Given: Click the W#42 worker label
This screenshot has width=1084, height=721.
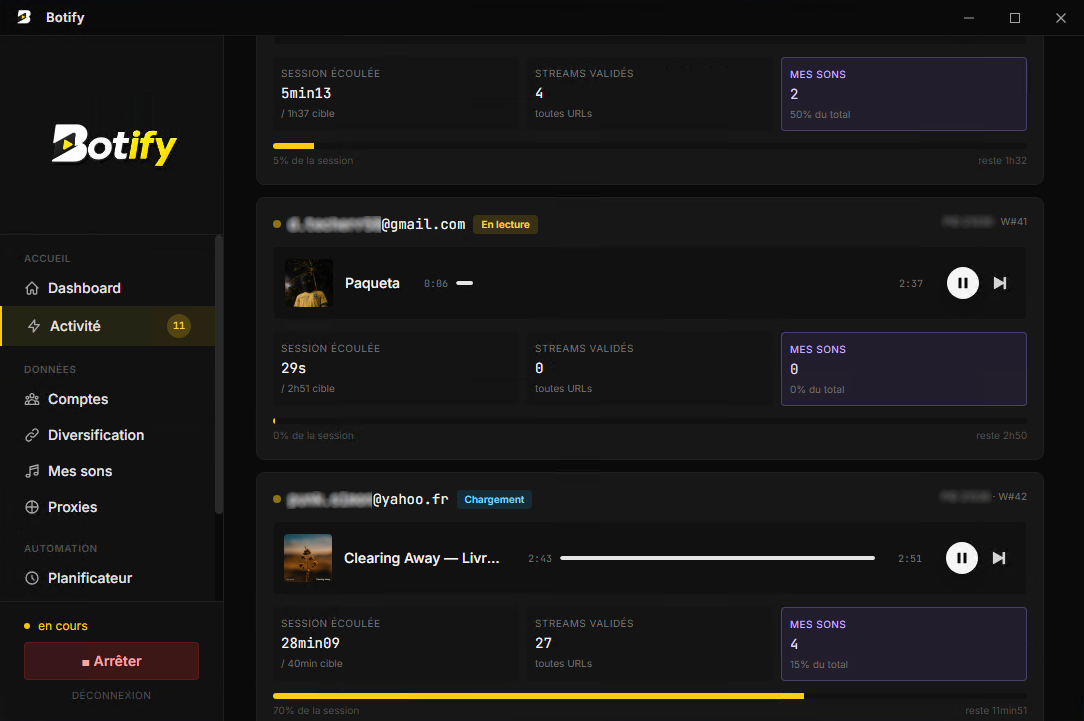Looking at the screenshot, I should pyautogui.click(x=1012, y=496).
